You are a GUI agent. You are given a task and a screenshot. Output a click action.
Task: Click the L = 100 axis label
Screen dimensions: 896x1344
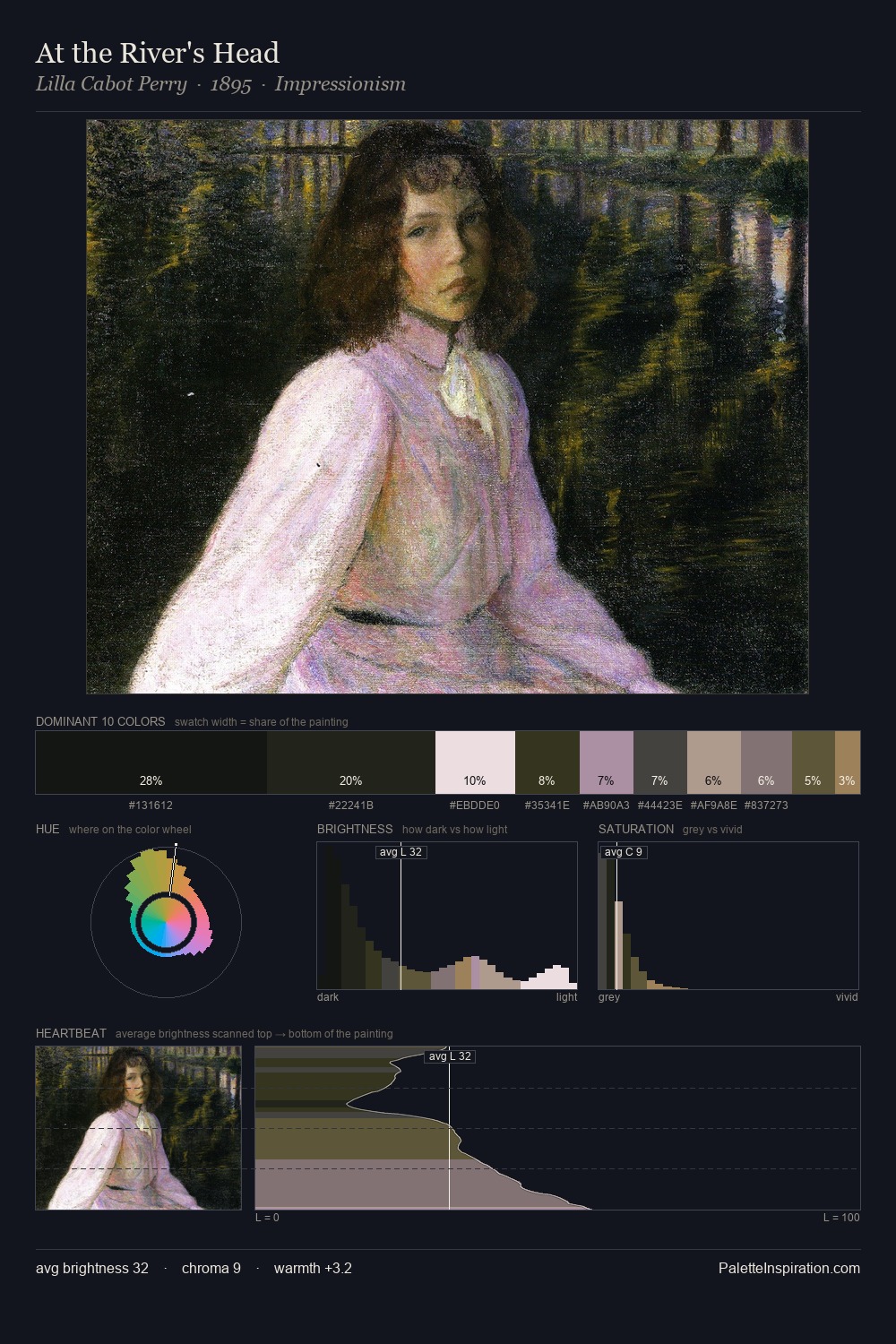(x=841, y=1218)
